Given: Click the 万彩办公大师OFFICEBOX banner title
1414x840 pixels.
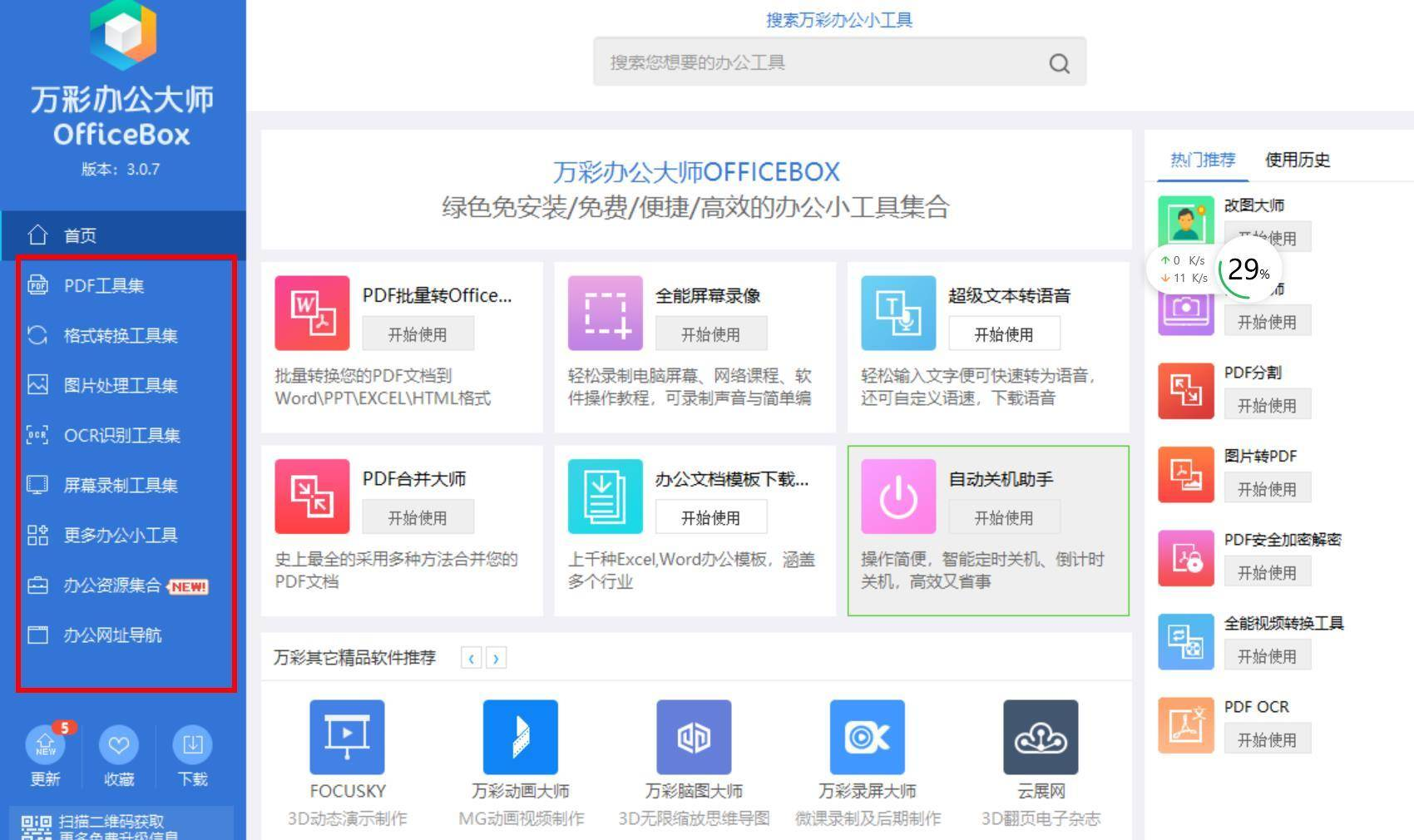Looking at the screenshot, I should pyautogui.click(x=696, y=172).
